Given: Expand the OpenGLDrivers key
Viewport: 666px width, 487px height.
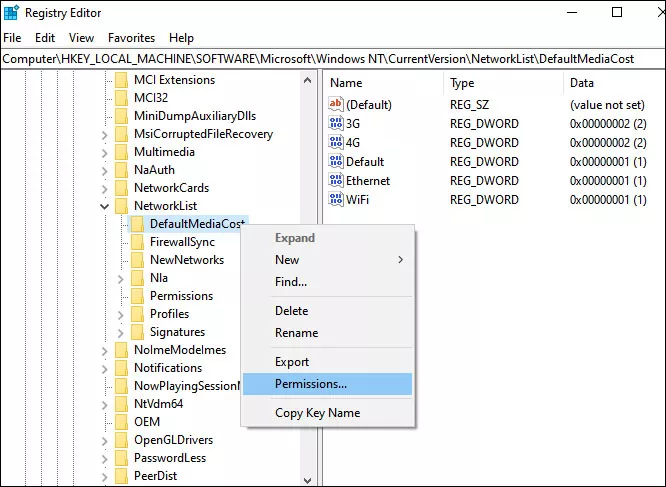Looking at the screenshot, I should (x=105, y=441).
